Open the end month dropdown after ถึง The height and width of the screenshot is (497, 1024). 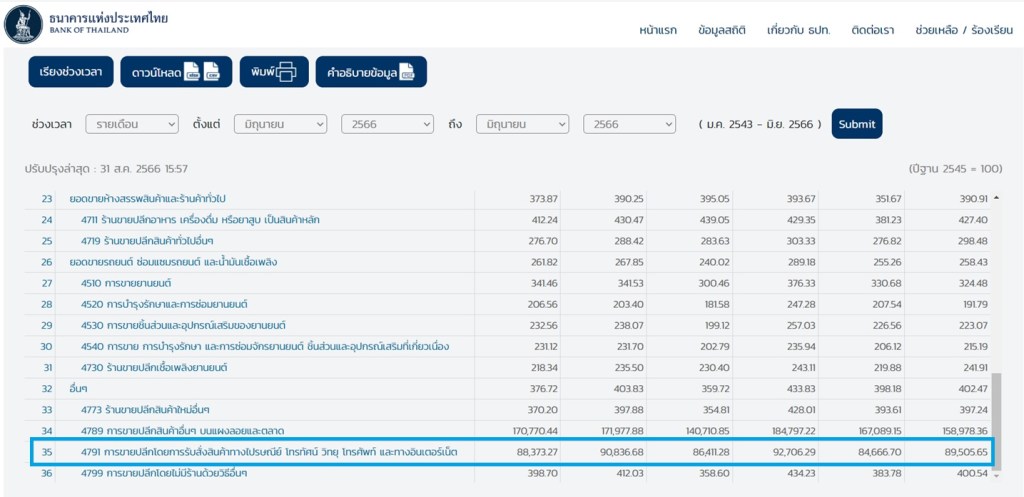(x=522, y=124)
